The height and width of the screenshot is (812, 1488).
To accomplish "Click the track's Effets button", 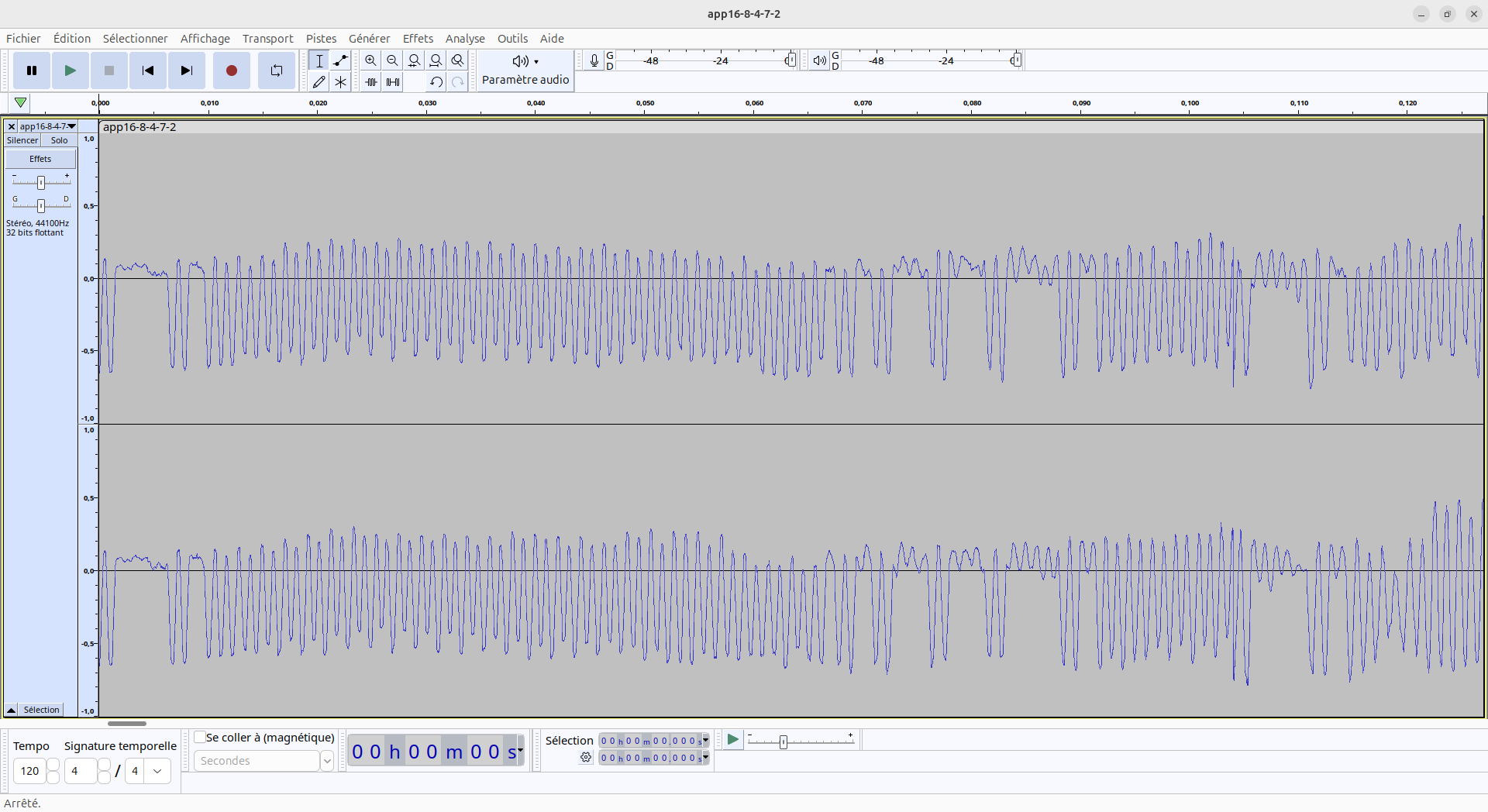I will click(40, 159).
